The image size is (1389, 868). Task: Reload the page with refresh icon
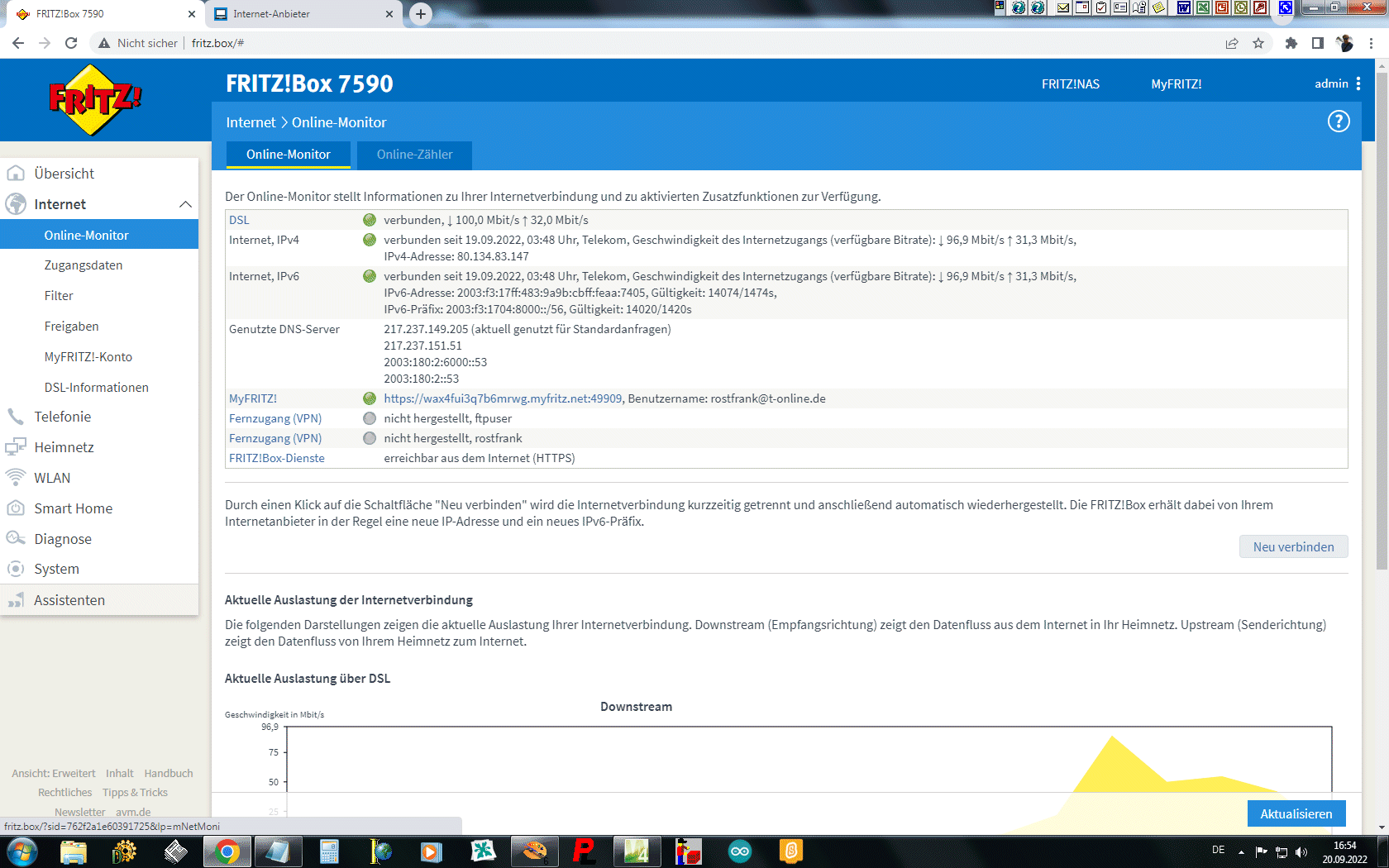[71, 43]
